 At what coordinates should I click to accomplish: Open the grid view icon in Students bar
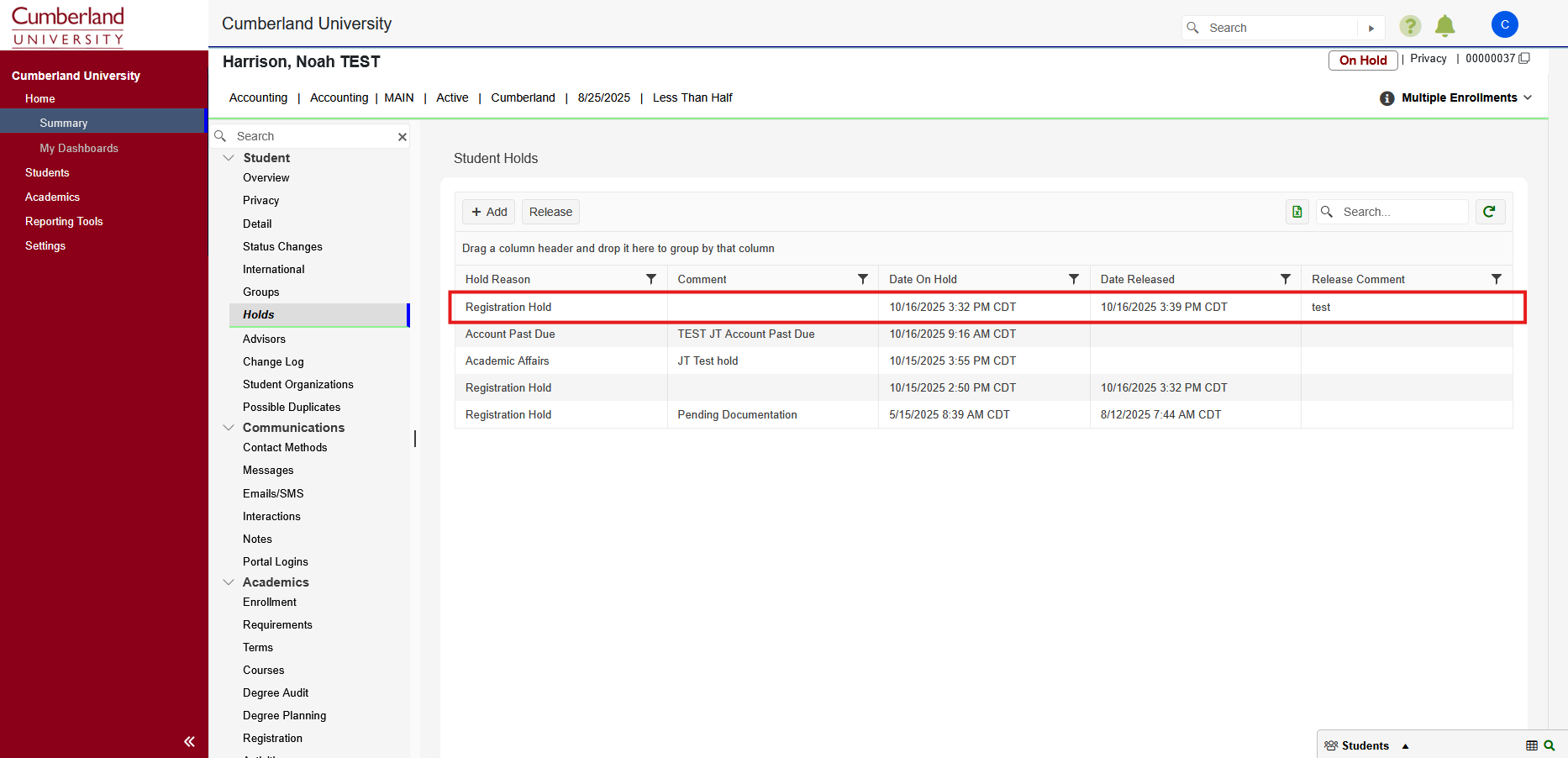click(x=1532, y=745)
